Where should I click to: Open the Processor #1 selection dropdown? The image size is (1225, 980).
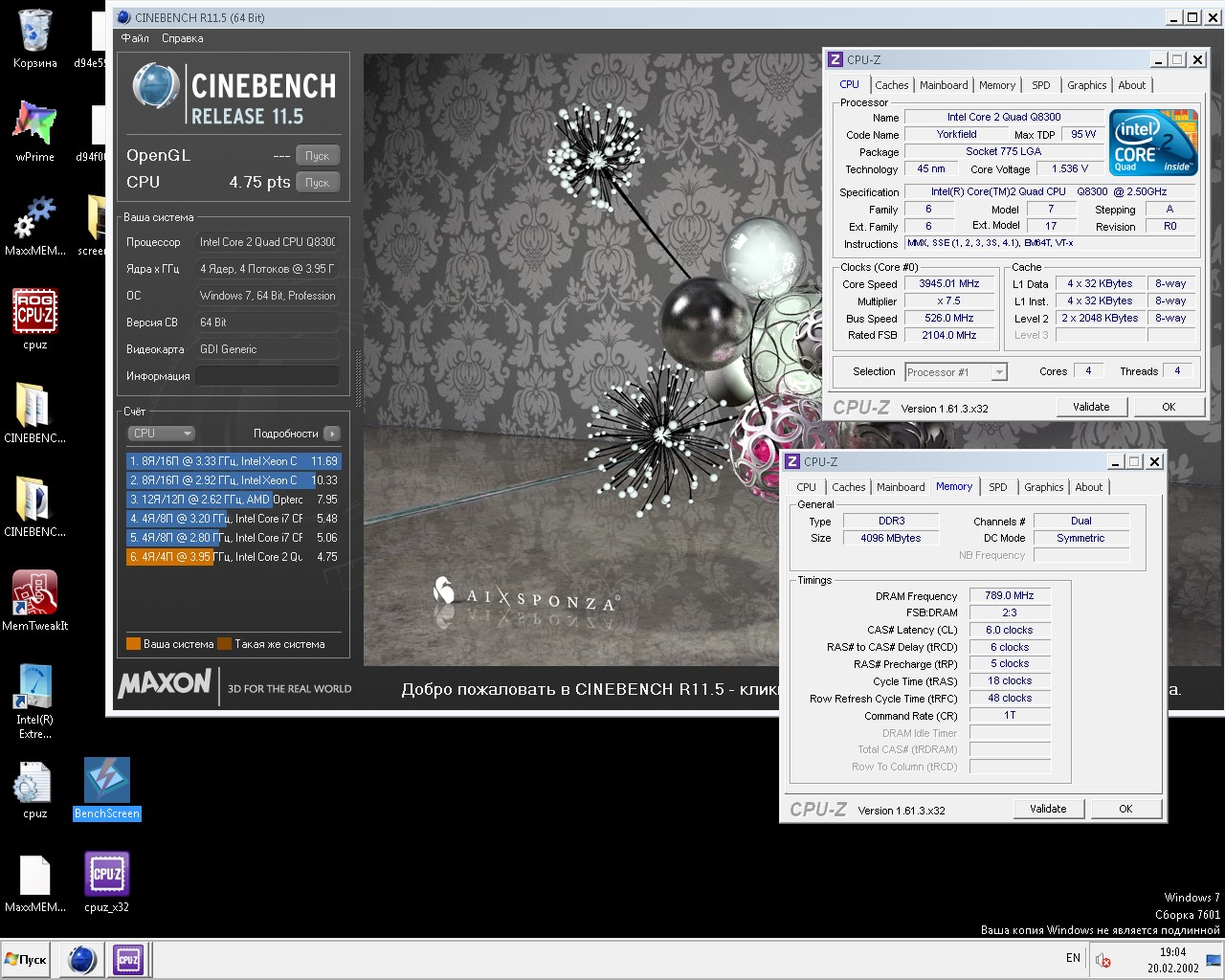(x=955, y=372)
